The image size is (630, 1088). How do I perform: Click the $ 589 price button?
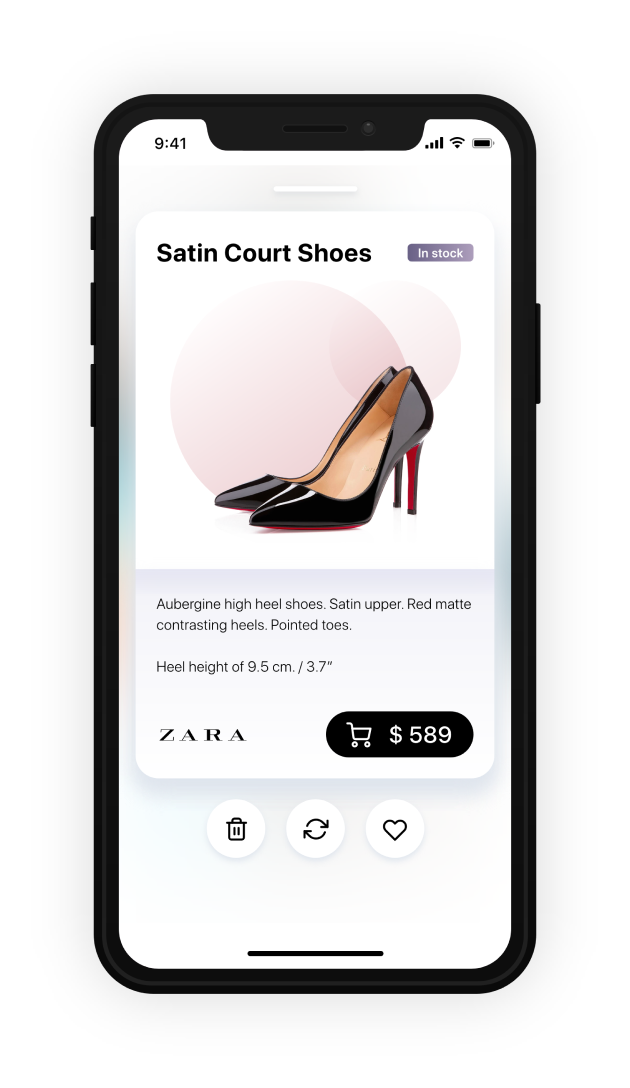coord(400,734)
